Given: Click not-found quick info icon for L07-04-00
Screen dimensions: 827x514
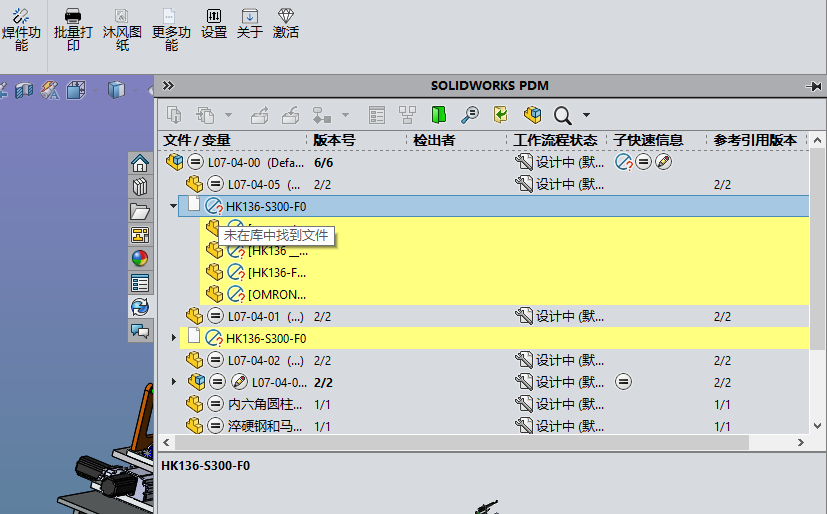Looking at the screenshot, I should coord(623,162).
